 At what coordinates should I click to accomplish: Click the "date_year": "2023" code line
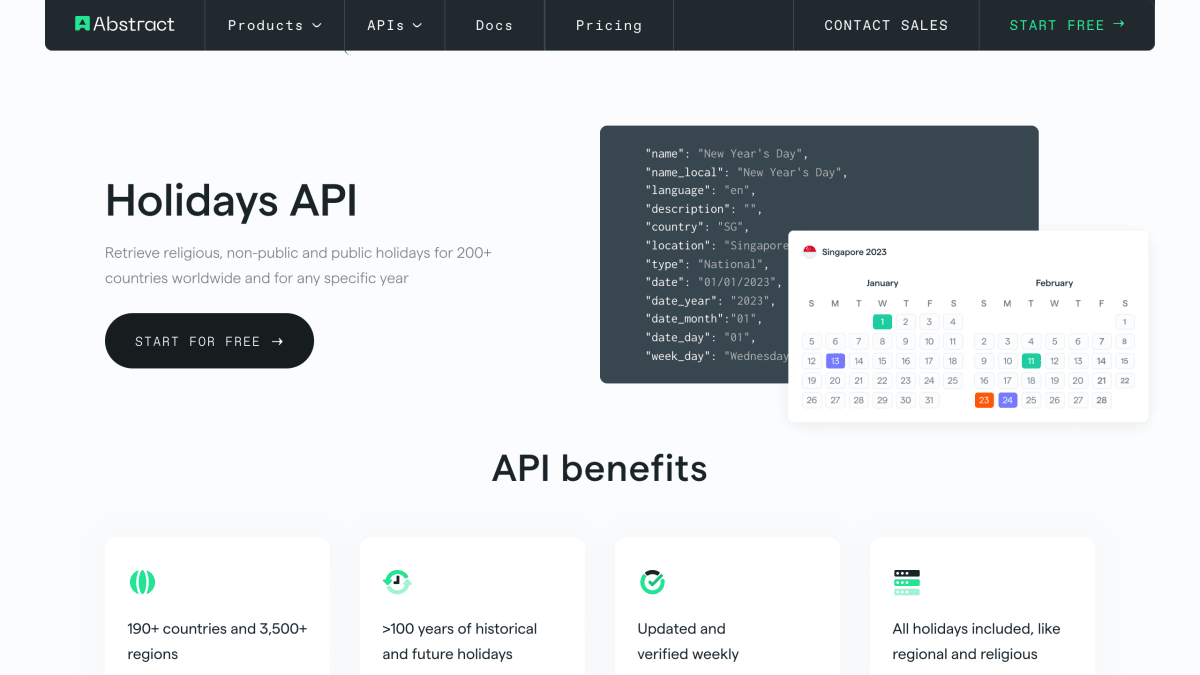[711, 301]
